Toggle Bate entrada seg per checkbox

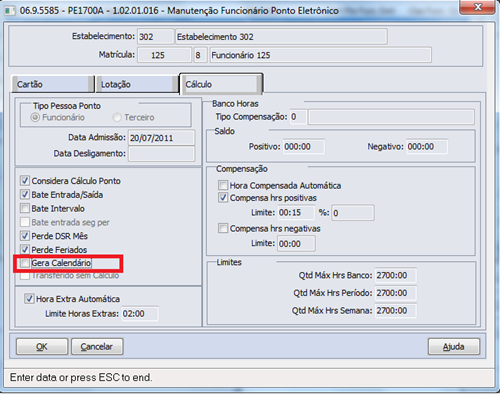pos(25,222)
